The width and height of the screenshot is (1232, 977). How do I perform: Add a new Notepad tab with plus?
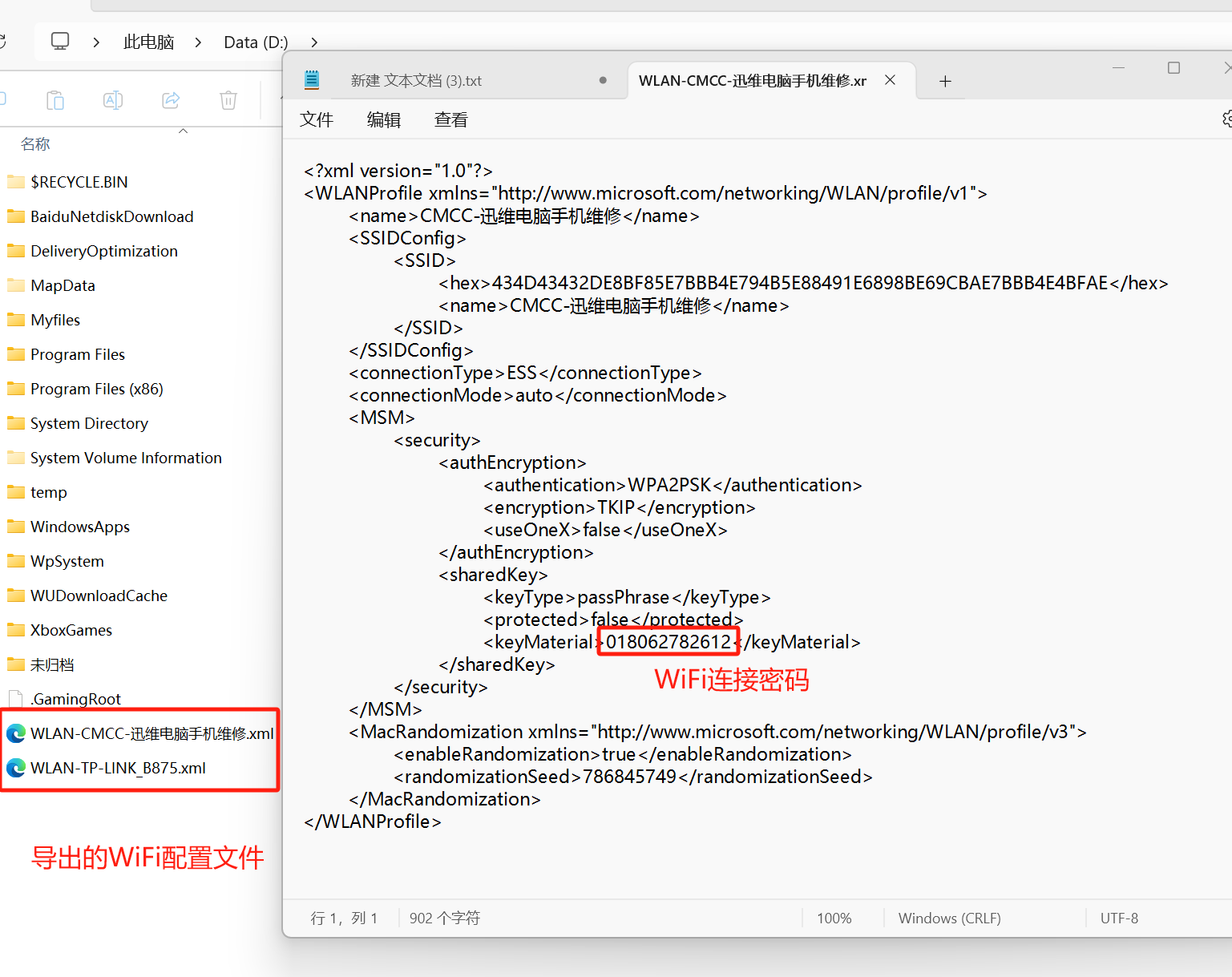(945, 81)
